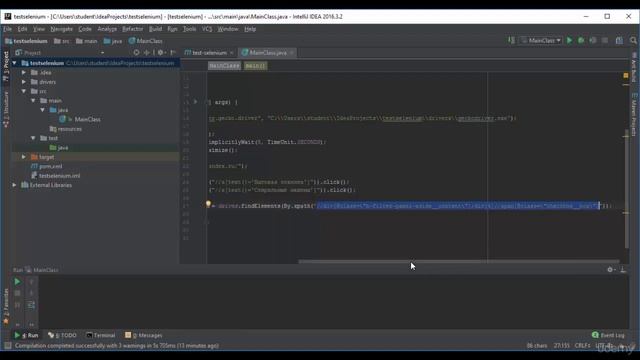
Task: Open Project Structure icon in top toolbar
Action: click(x=619, y=40)
